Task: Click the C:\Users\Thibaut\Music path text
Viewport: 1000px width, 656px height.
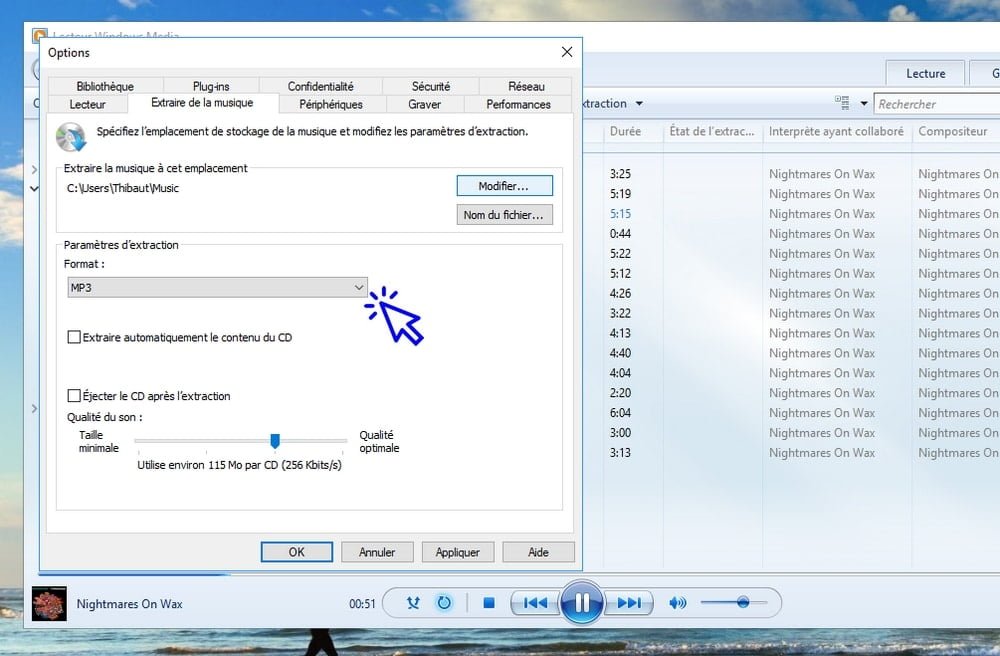Action: 123,188
